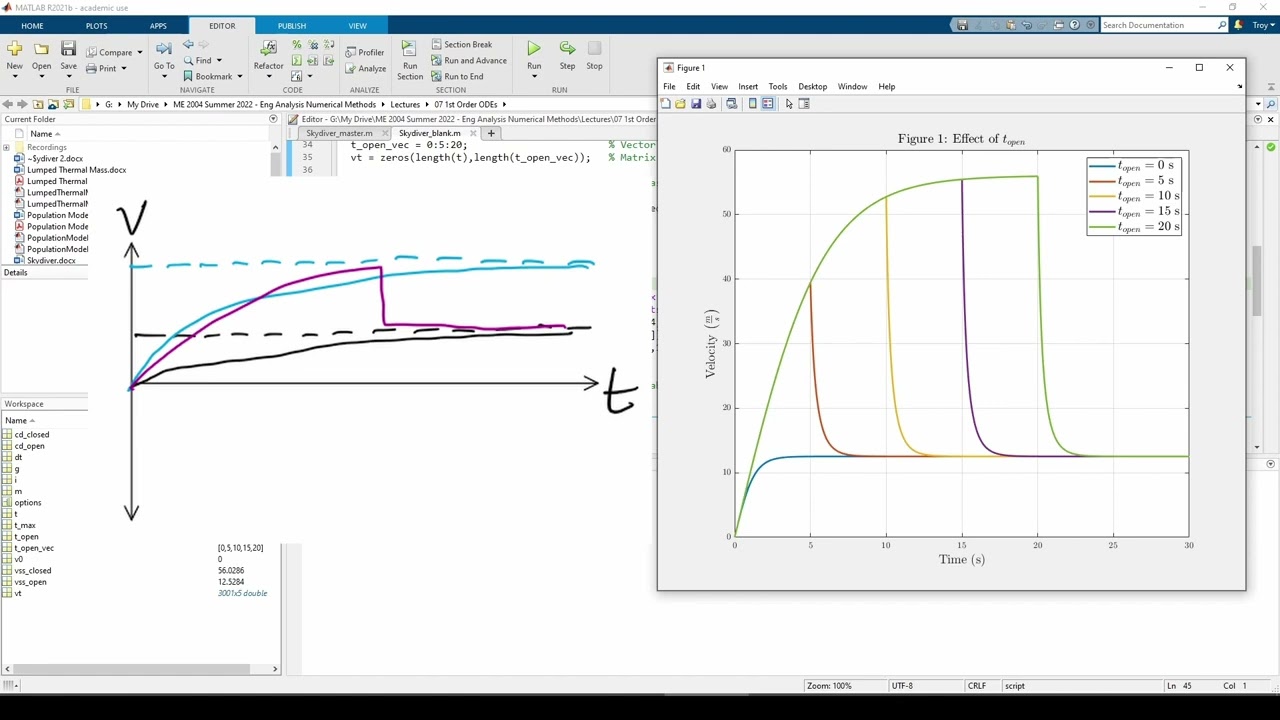The image size is (1280, 720).
Task: Select Skydiver.docx in Current Folder
Action: click(x=51, y=261)
